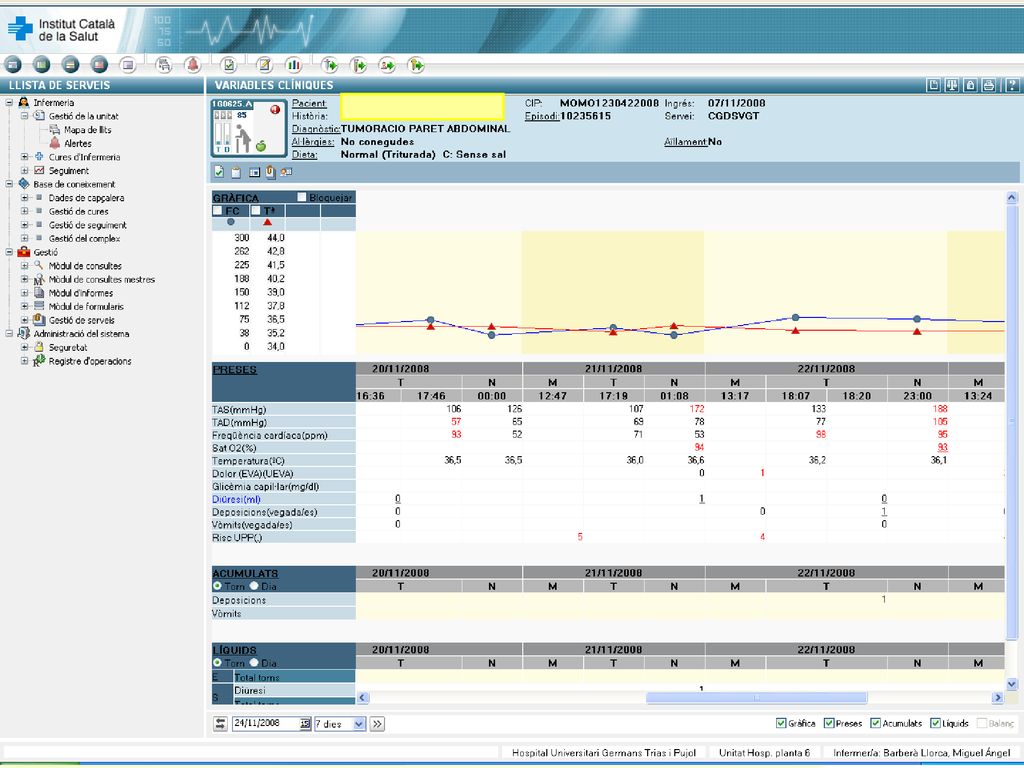Click the Diagnòstic link
The image size is (1024, 768).
point(315,129)
